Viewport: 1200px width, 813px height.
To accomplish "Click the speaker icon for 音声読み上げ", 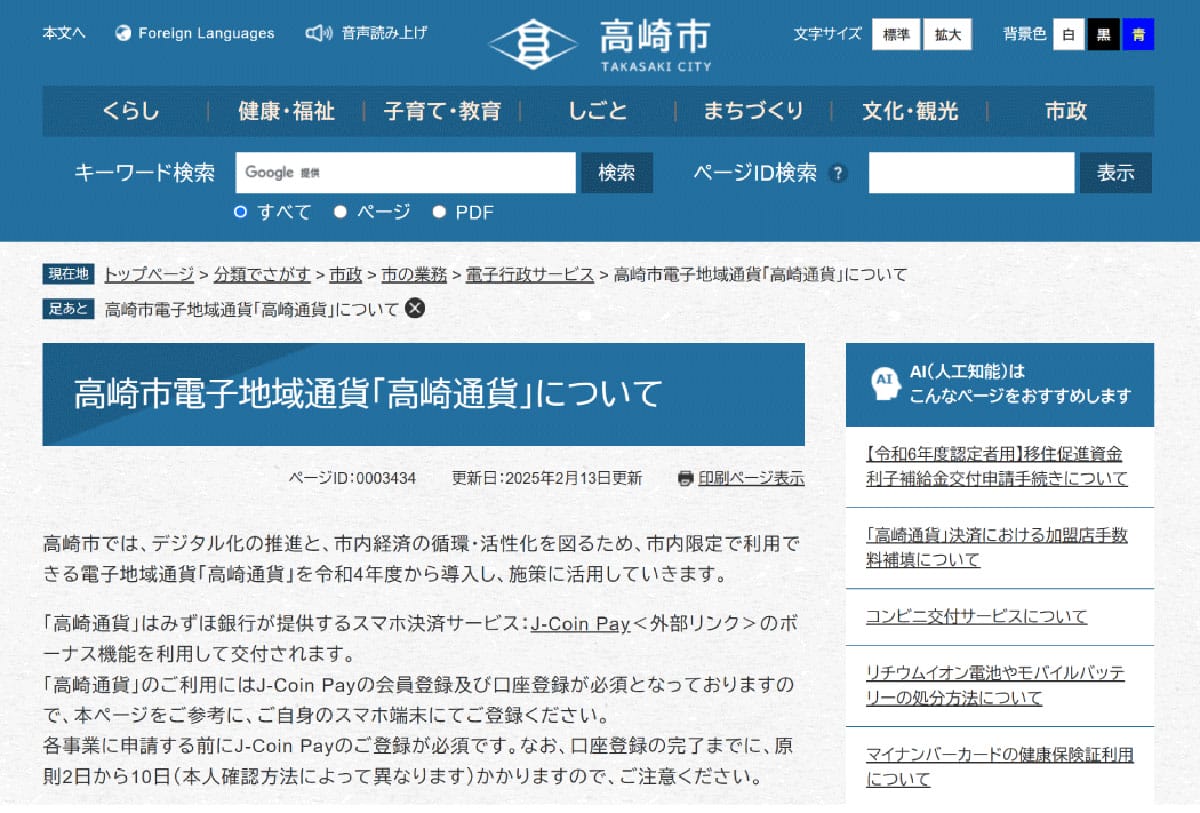I will tap(318, 33).
